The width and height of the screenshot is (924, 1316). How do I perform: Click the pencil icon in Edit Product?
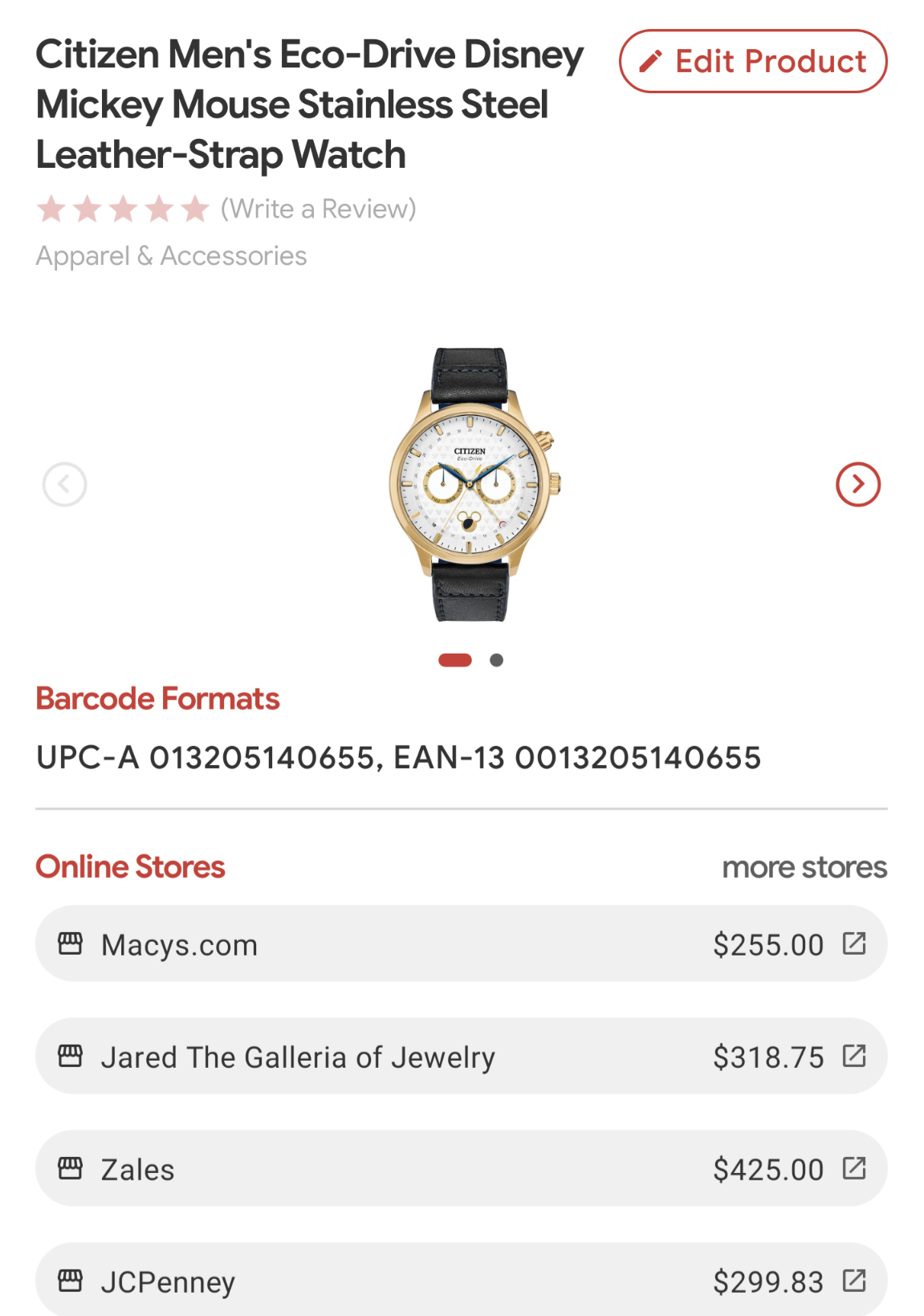click(650, 62)
